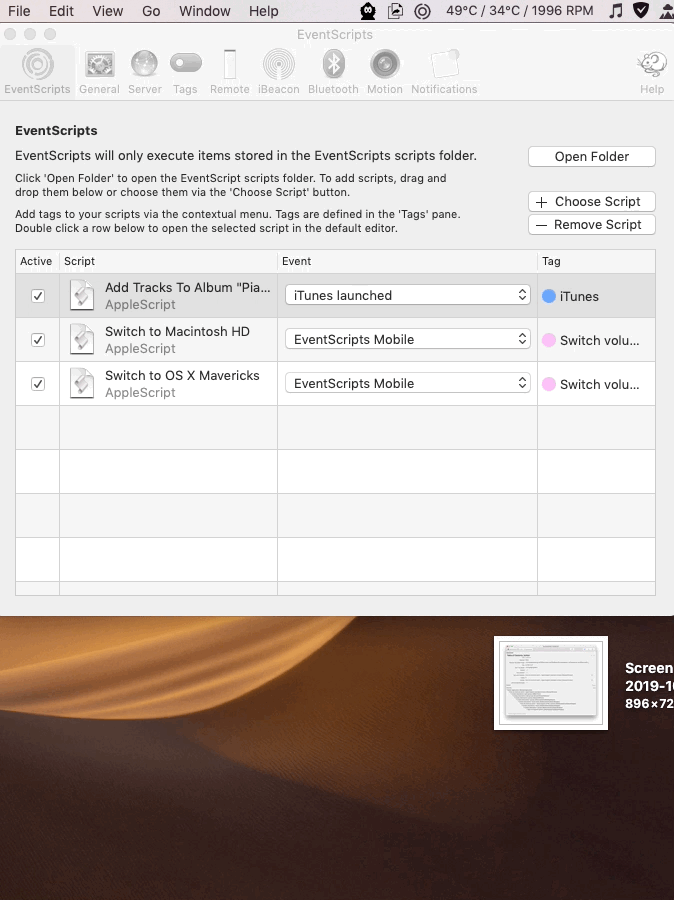Open the Go menu
Viewport: 674px width, 900px height.
click(151, 11)
